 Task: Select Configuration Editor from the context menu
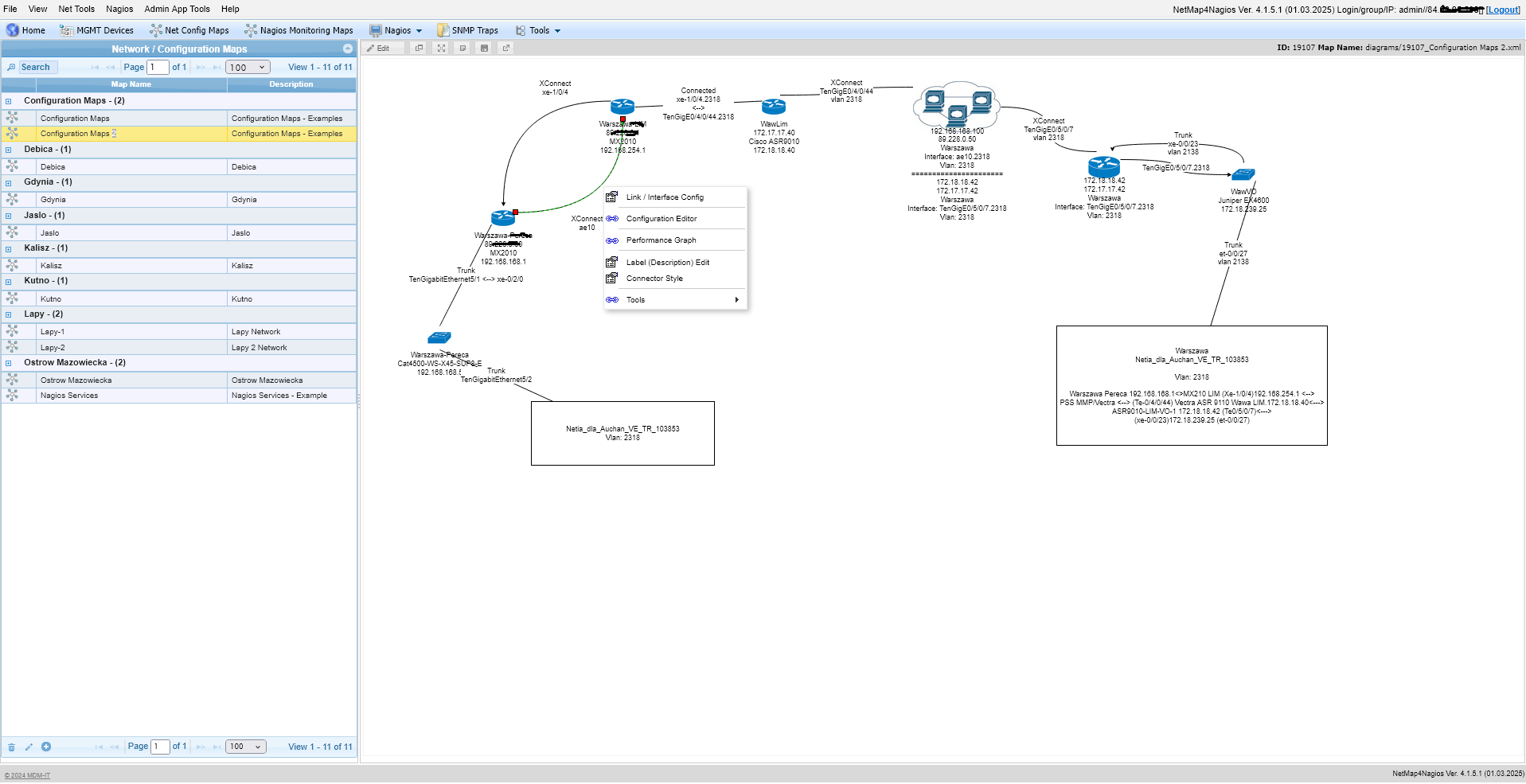tap(661, 219)
